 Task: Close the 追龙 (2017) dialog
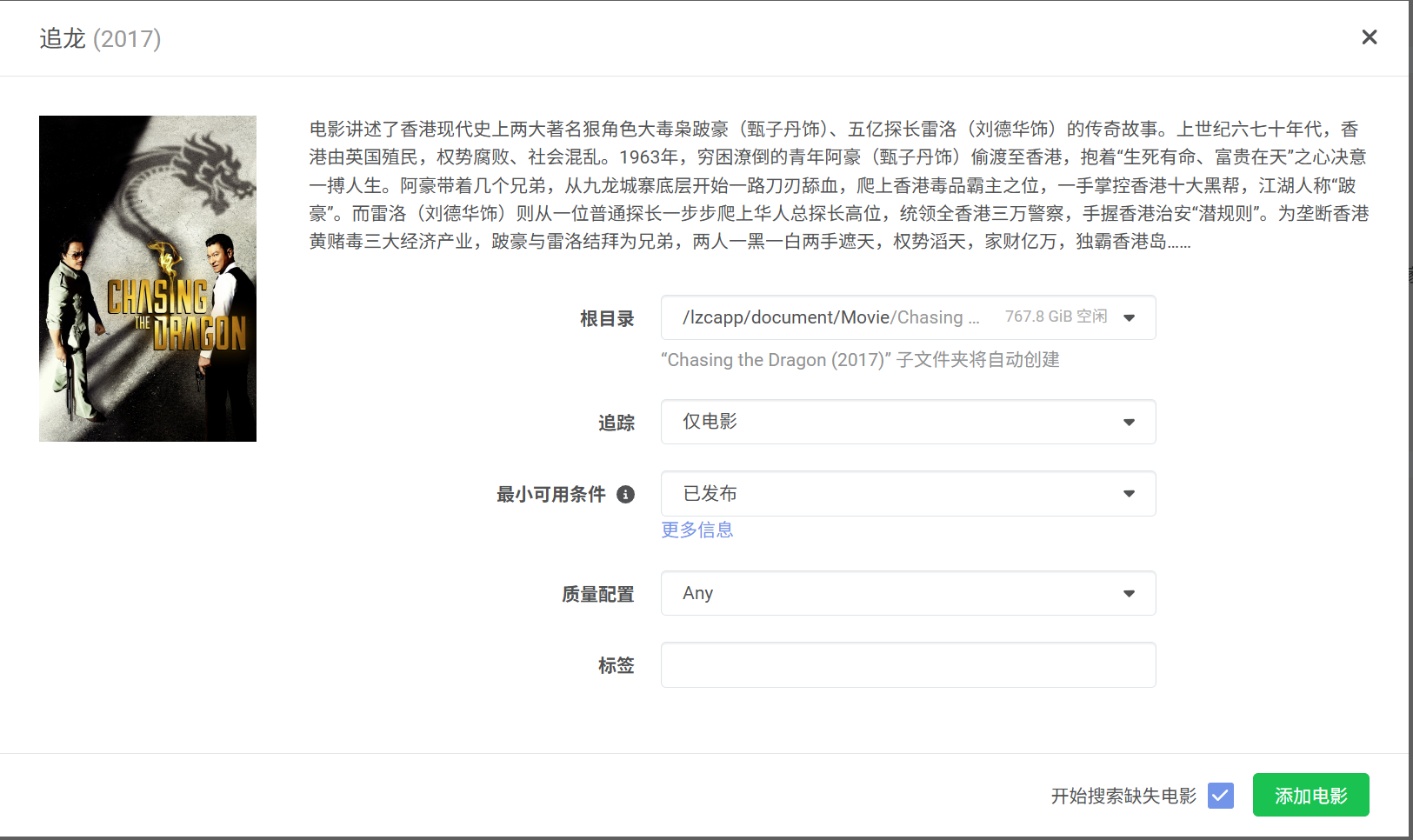[x=1369, y=37]
